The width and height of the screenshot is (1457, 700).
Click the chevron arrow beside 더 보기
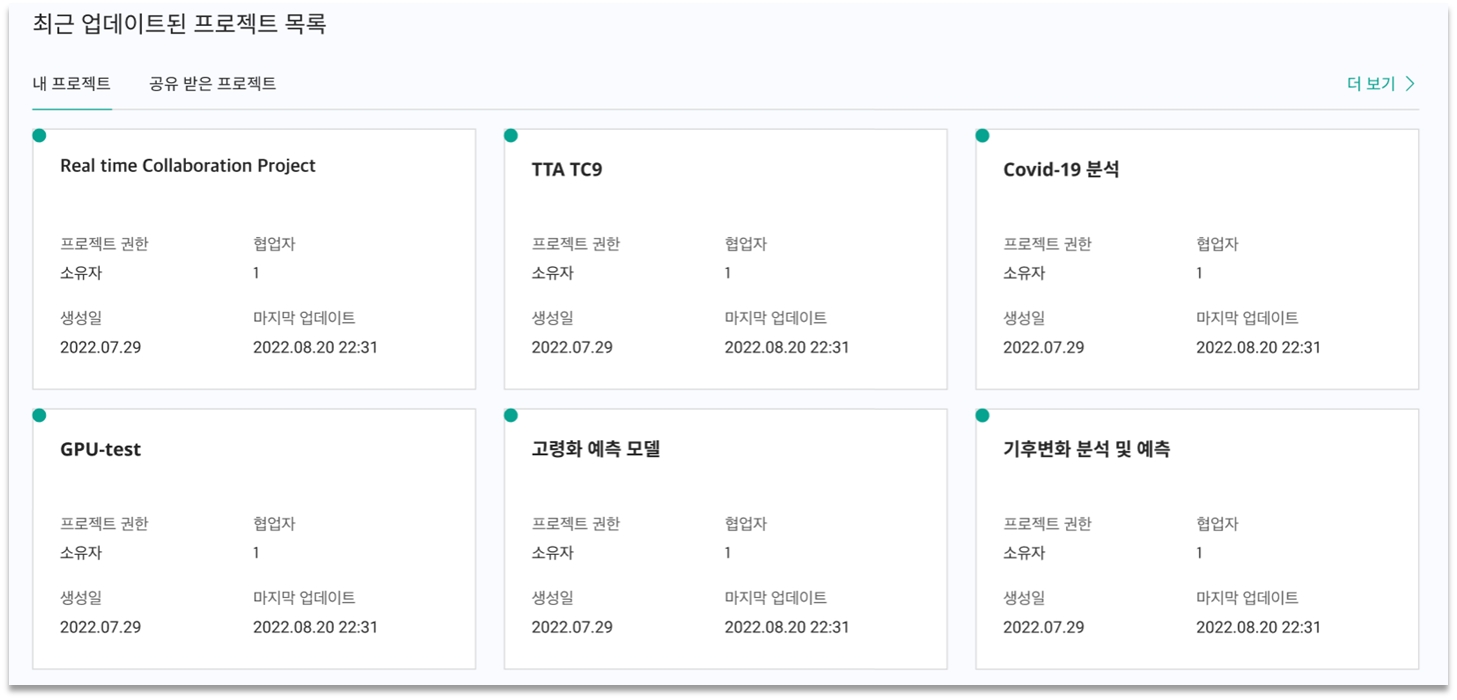pyautogui.click(x=1410, y=84)
